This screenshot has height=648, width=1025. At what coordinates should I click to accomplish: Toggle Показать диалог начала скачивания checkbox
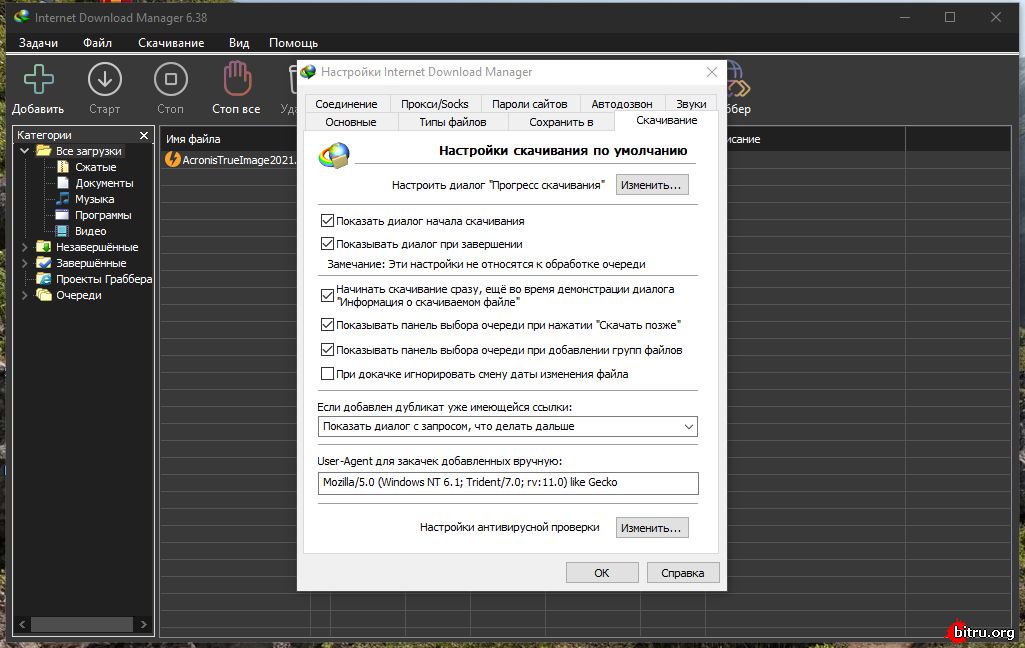pyautogui.click(x=328, y=221)
